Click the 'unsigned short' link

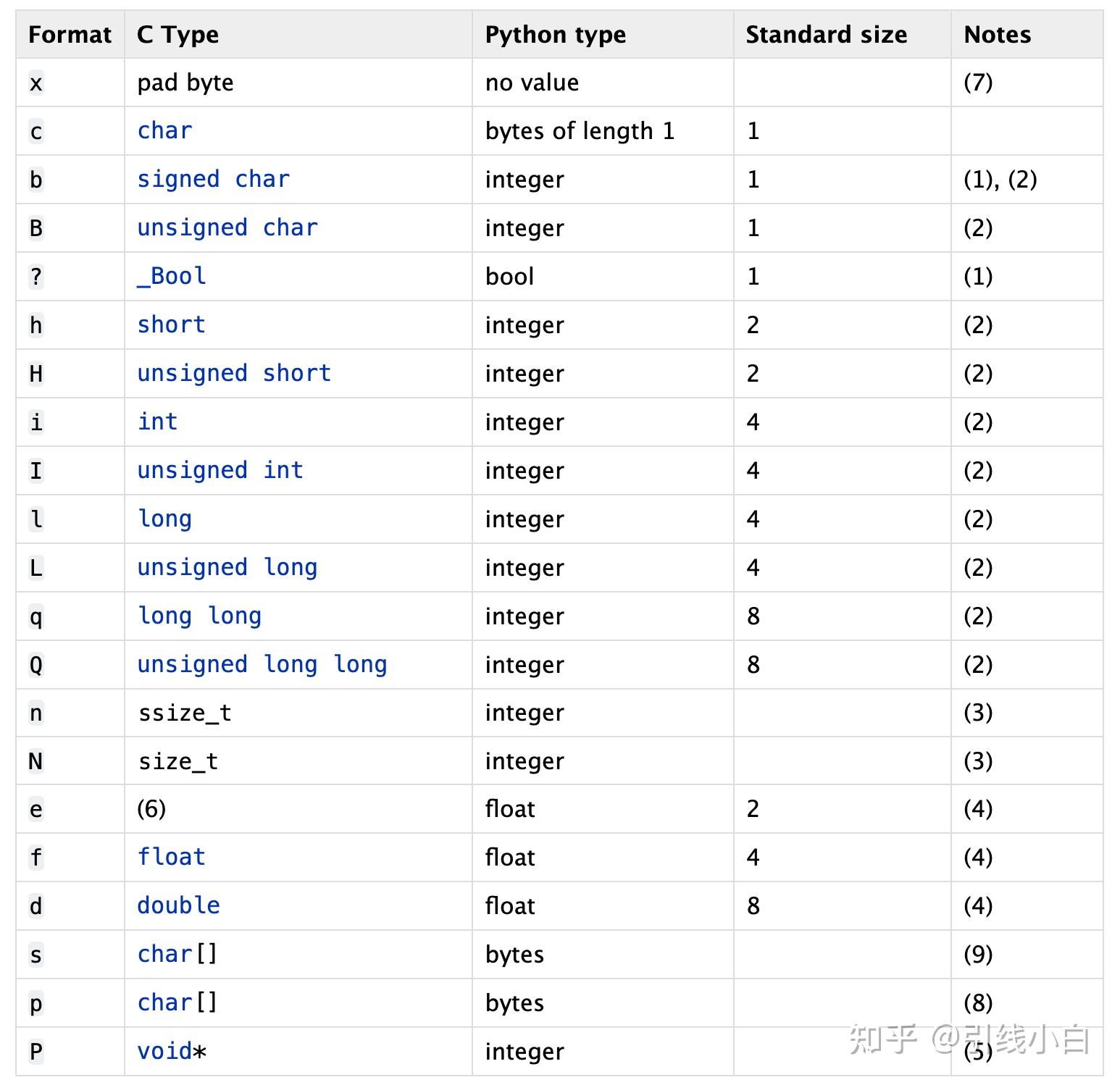(x=233, y=373)
